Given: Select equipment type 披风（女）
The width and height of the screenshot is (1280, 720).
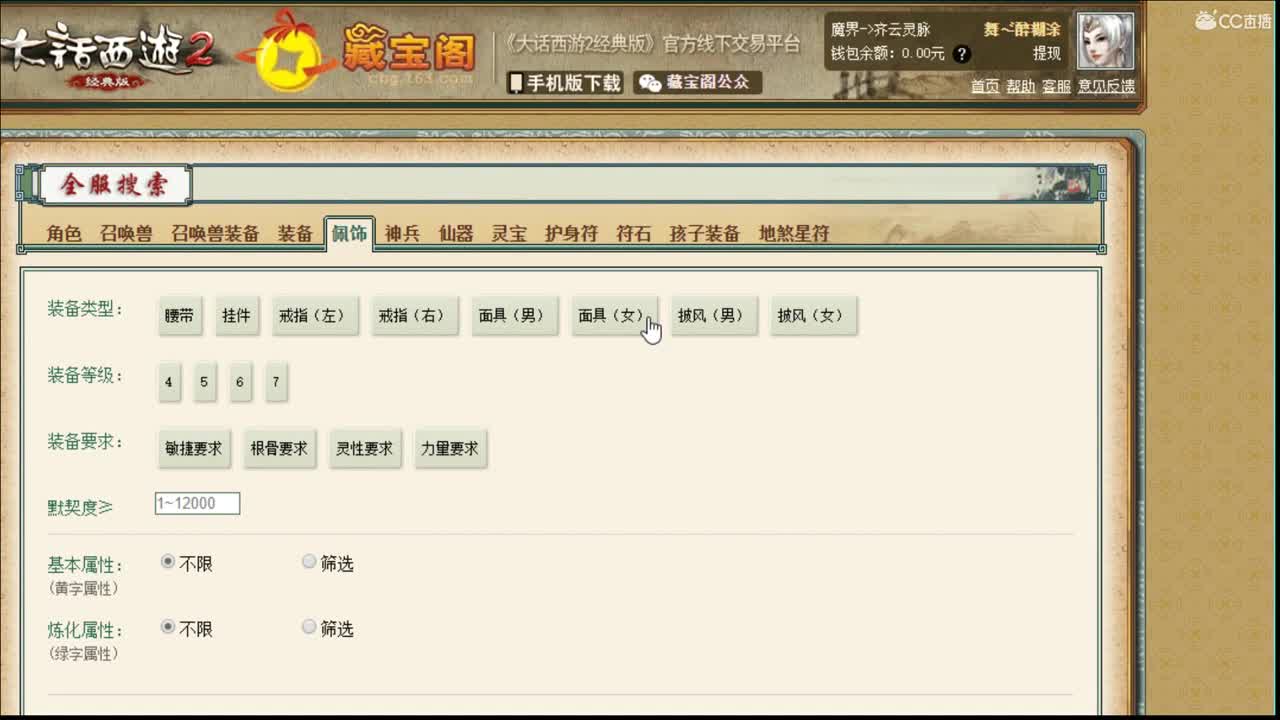Looking at the screenshot, I should click(x=813, y=315).
